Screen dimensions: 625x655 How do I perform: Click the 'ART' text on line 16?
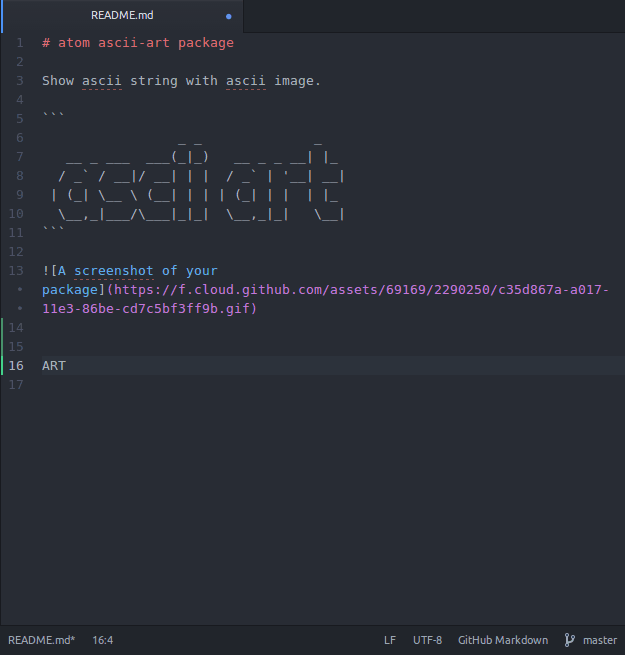[54, 366]
